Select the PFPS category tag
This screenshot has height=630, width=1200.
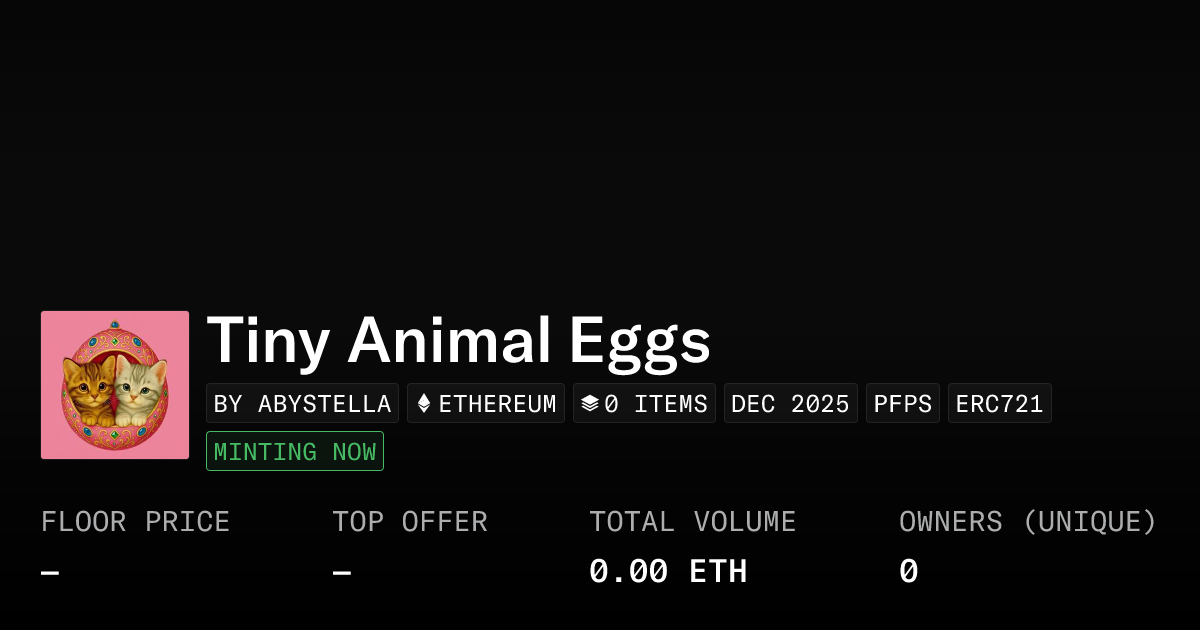click(902, 403)
